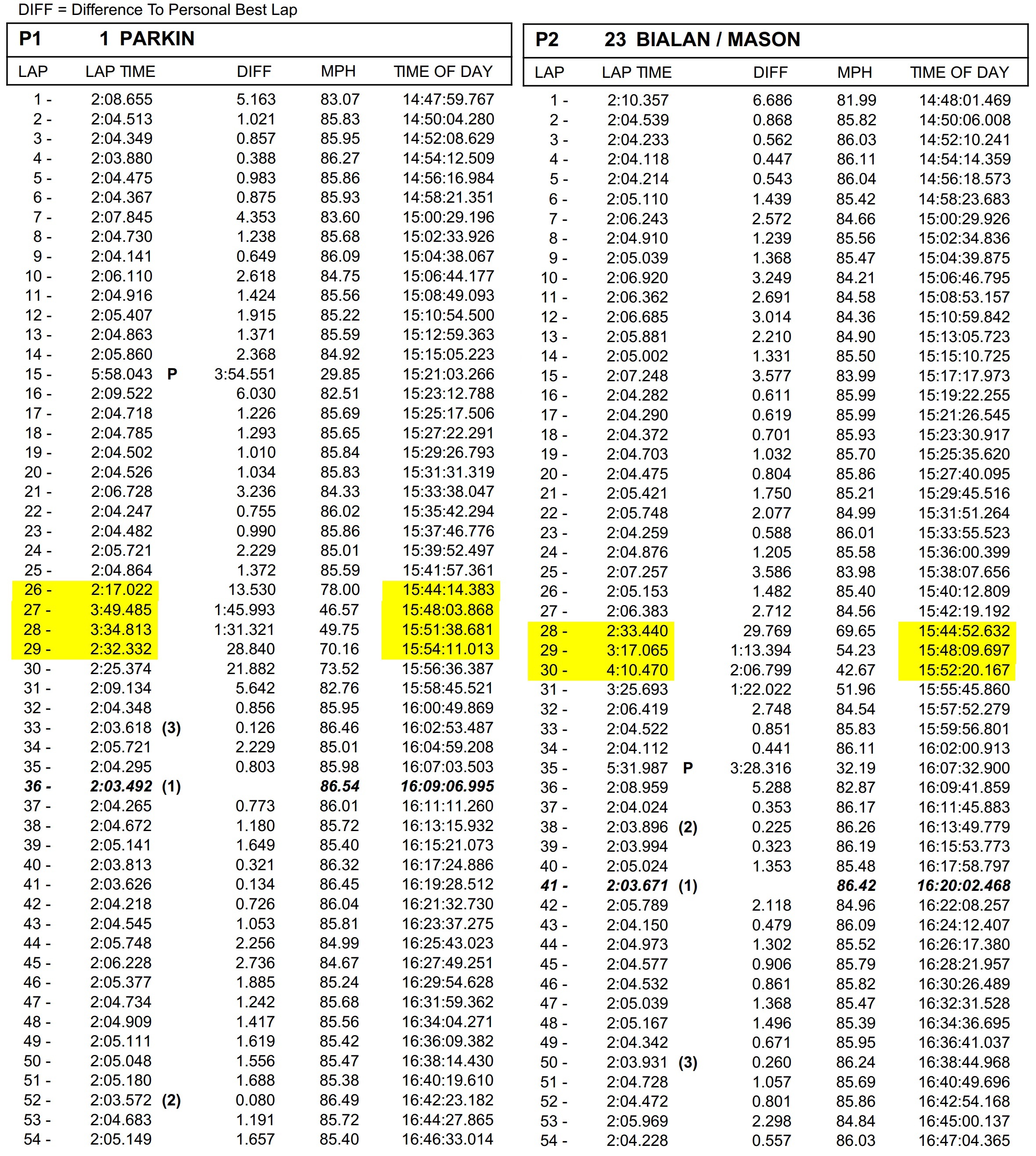Click Bialan/Mason's best lap time 2:03.671

[x=637, y=886]
